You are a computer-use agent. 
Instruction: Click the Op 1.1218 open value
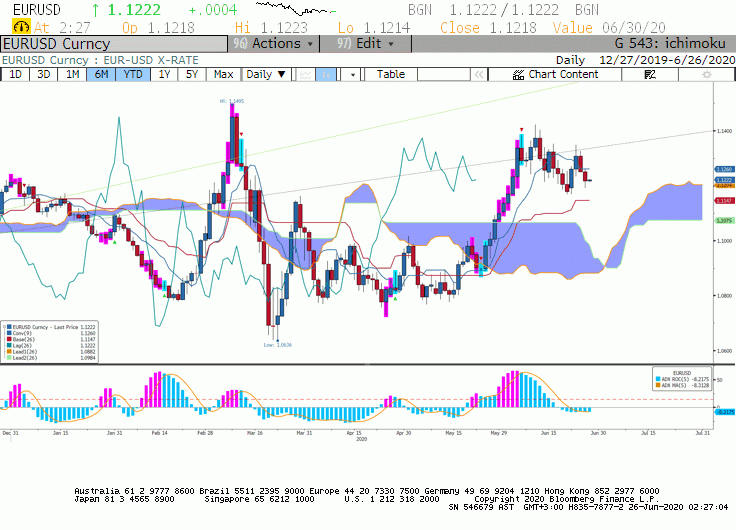(158, 28)
